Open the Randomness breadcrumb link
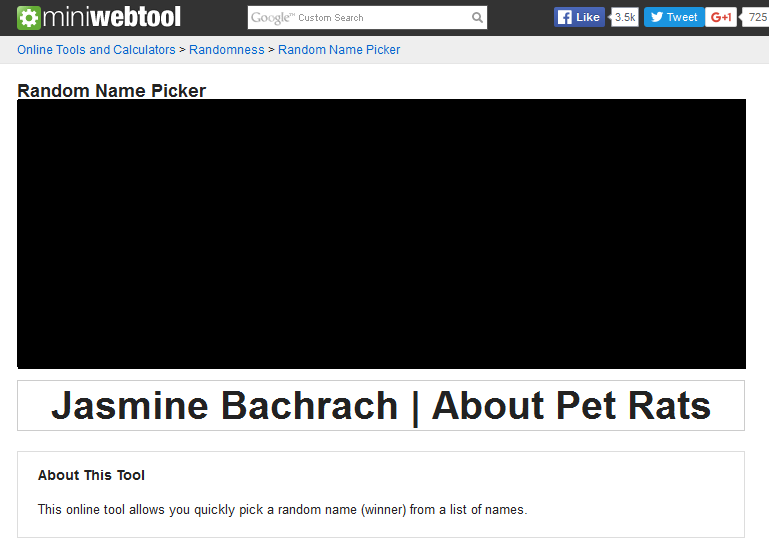Image resolution: width=769 pixels, height=554 pixels. (x=227, y=50)
